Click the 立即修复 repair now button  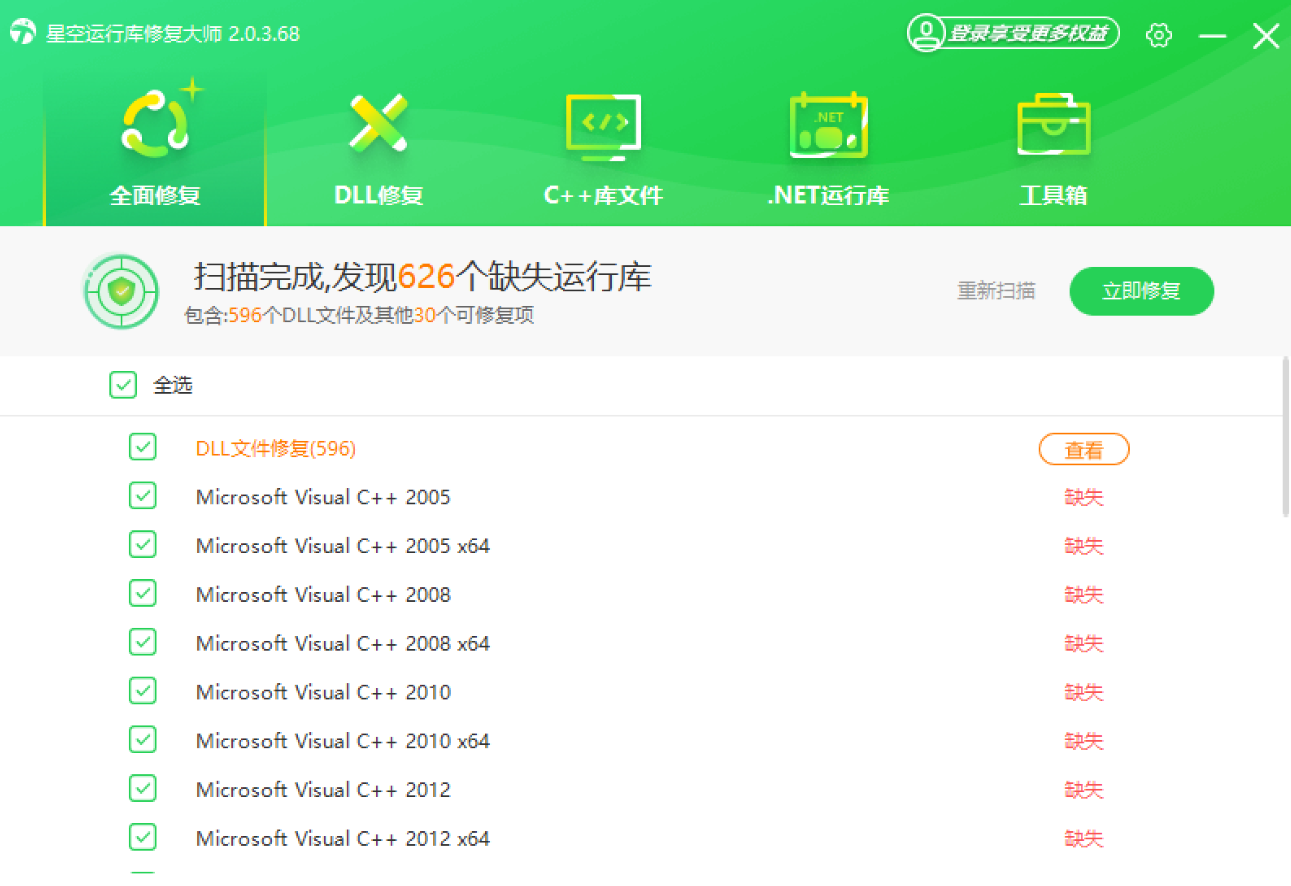tap(1141, 291)
